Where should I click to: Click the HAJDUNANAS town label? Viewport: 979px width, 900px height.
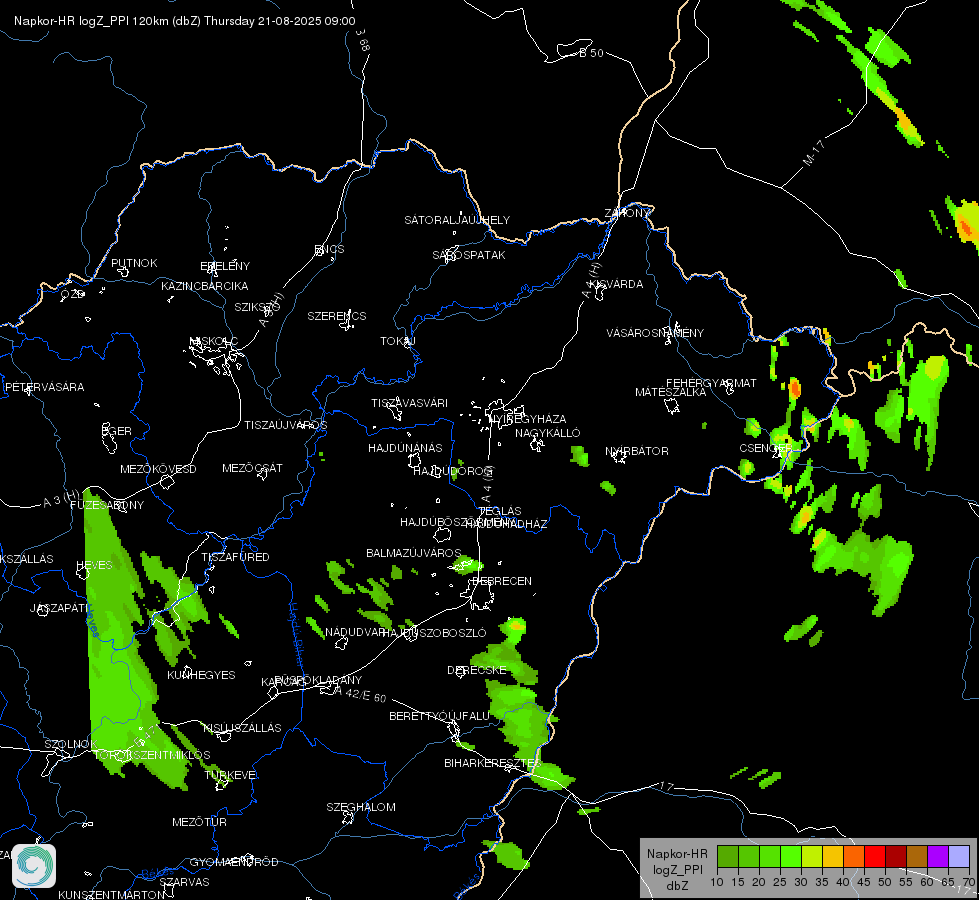pos(405,448)
